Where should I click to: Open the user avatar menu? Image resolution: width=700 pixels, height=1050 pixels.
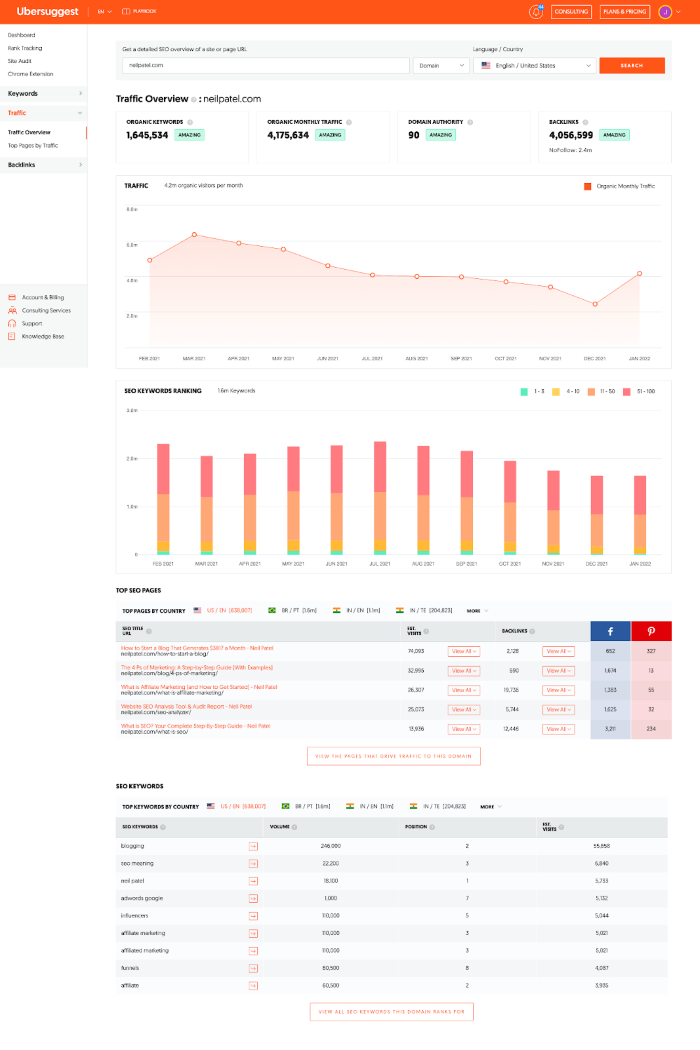pos(665,11)
